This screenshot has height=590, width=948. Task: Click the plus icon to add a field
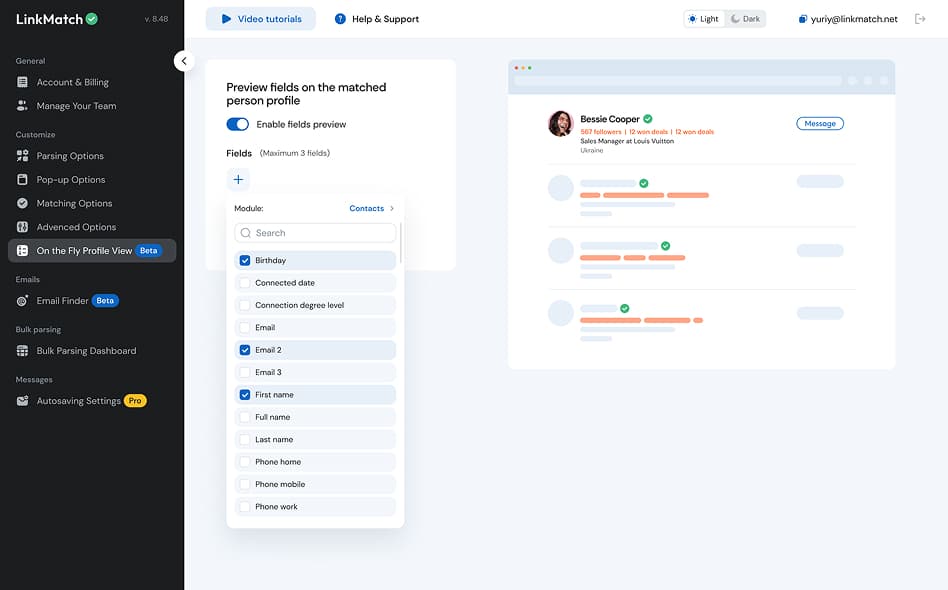(x=238, y=179)
